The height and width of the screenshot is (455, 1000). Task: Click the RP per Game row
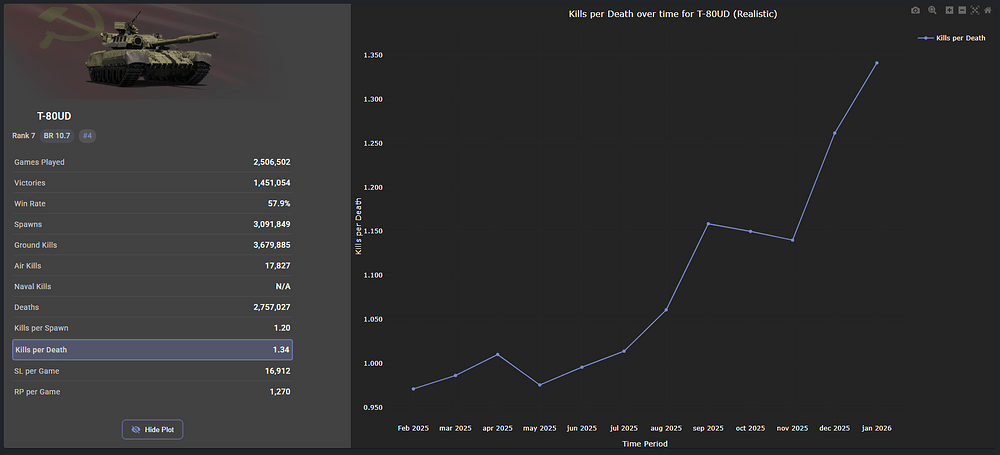pyautogui.click(x=152, y=392)
